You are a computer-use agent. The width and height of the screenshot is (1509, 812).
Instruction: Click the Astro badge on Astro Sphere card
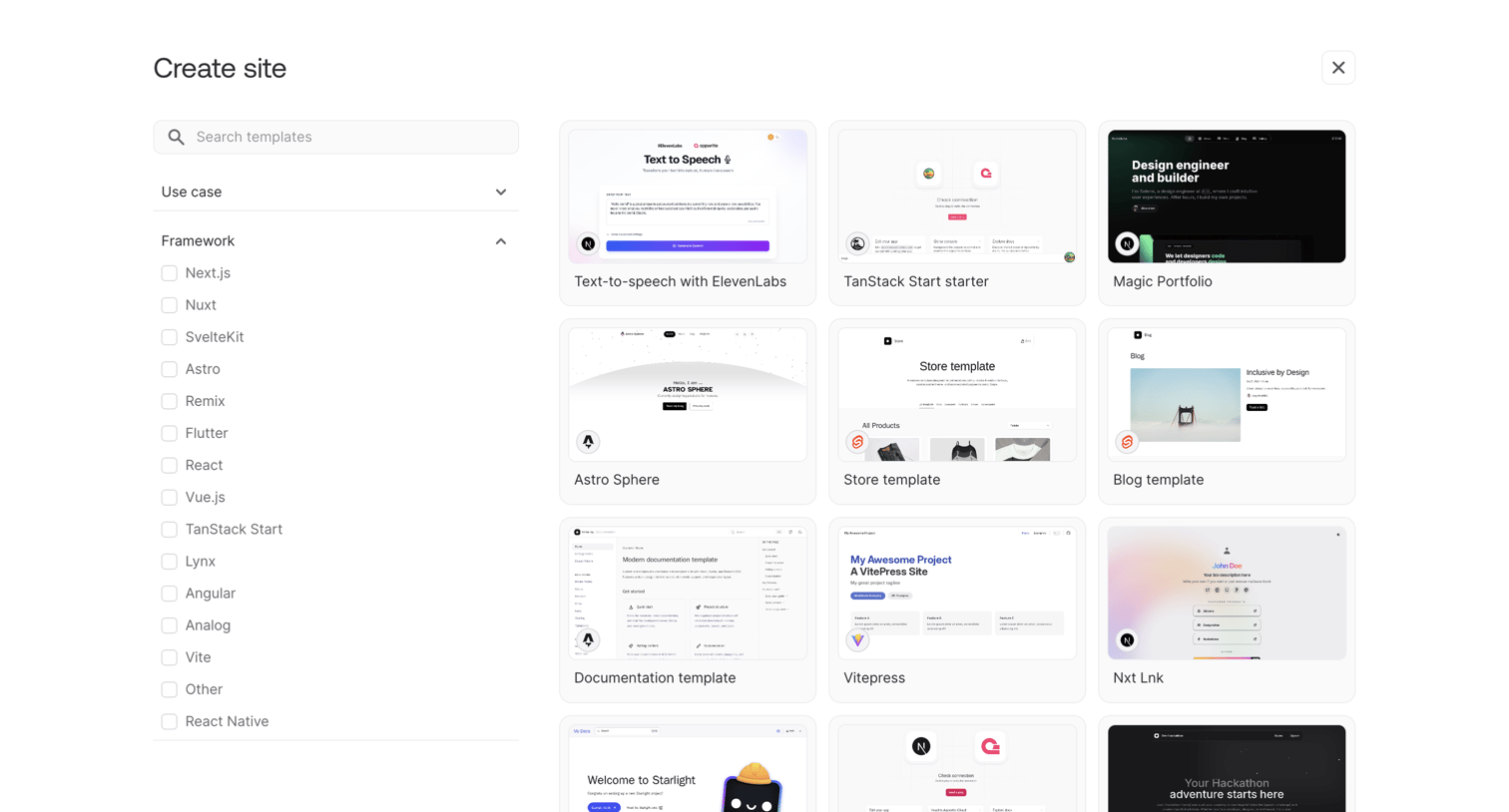point(589,441)
